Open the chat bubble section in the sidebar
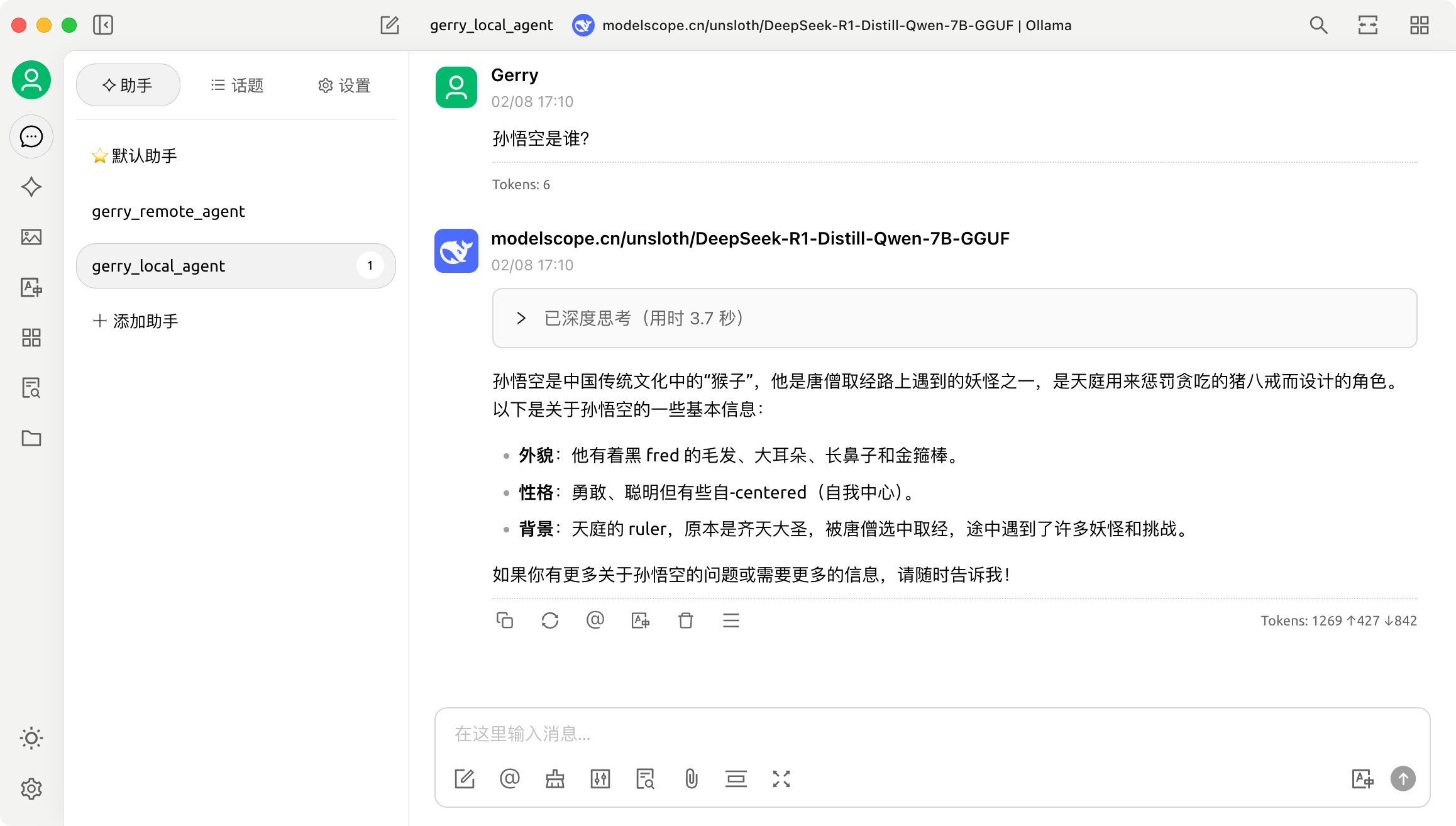The width and height of the screenshot is (1456, 826). click(x=31, y=136)
